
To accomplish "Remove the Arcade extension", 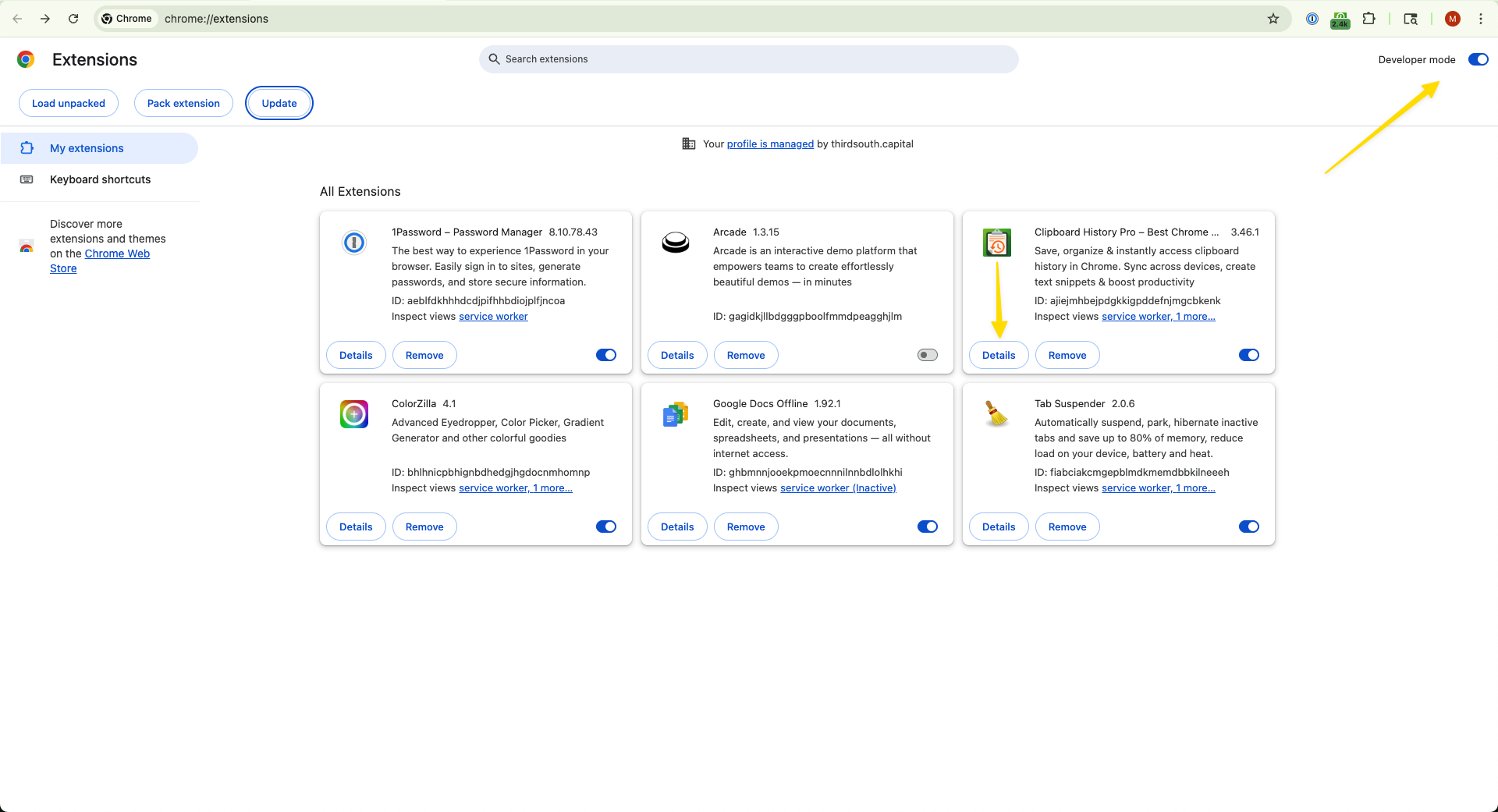I will point(746,355).
